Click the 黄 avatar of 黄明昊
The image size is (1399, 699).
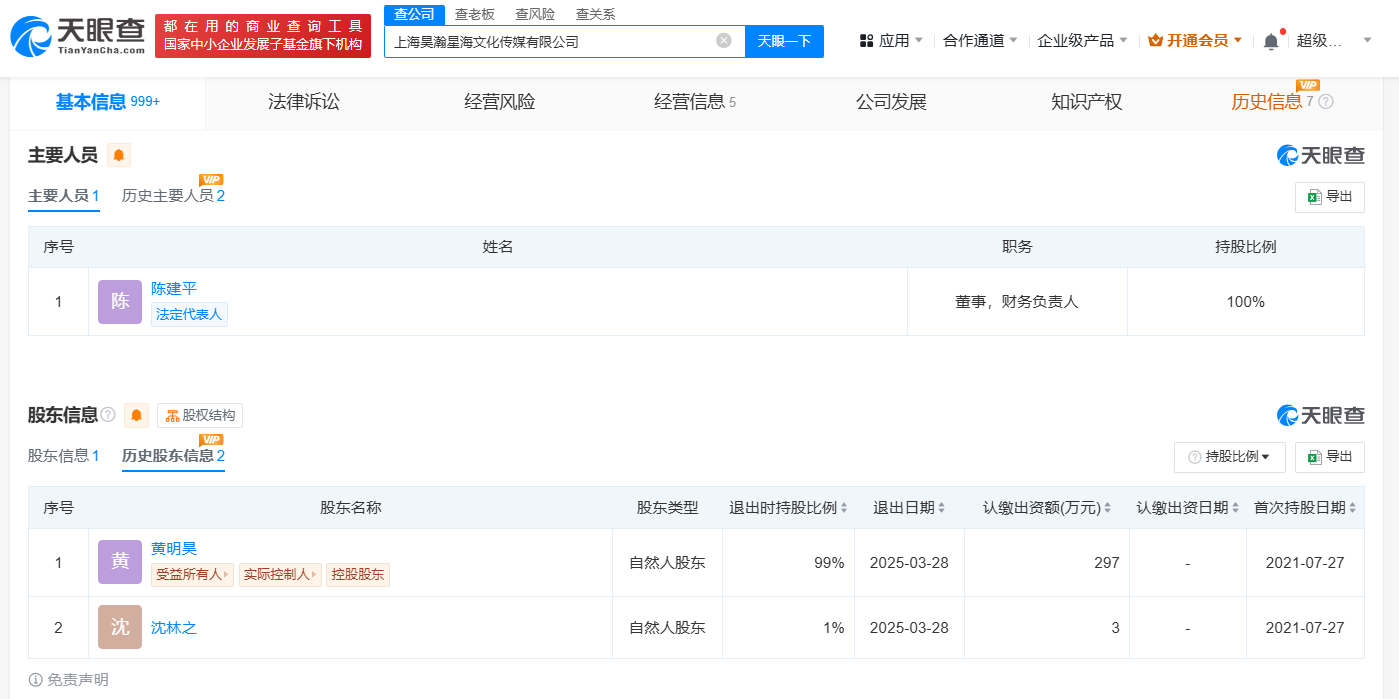click(x=120, y=562)
